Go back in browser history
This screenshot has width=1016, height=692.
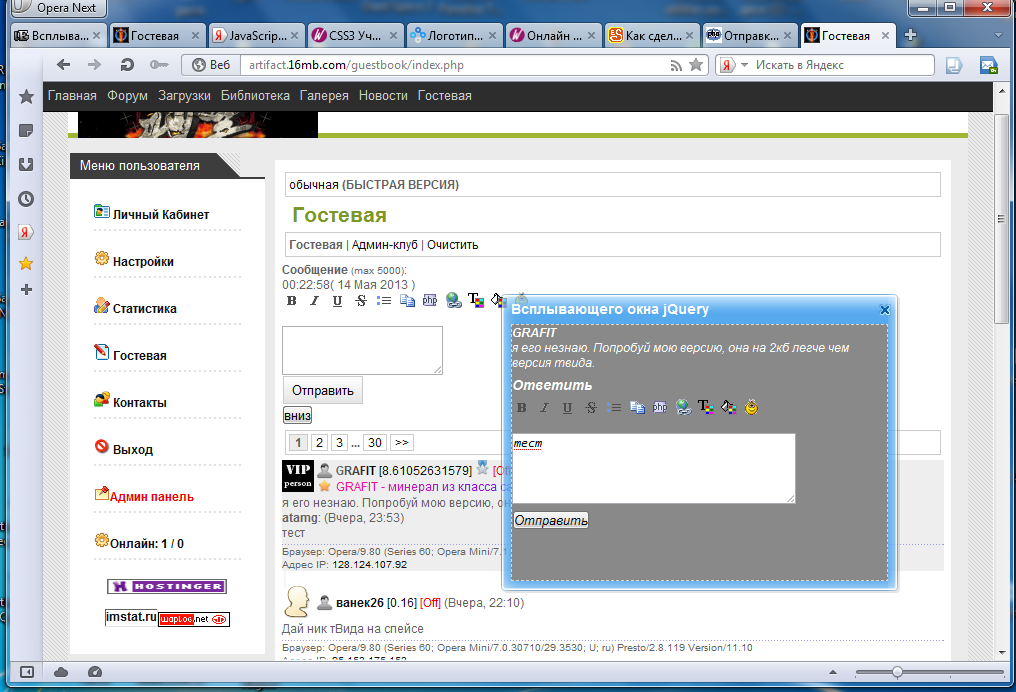pyautogui.click(x=64, y=65)
